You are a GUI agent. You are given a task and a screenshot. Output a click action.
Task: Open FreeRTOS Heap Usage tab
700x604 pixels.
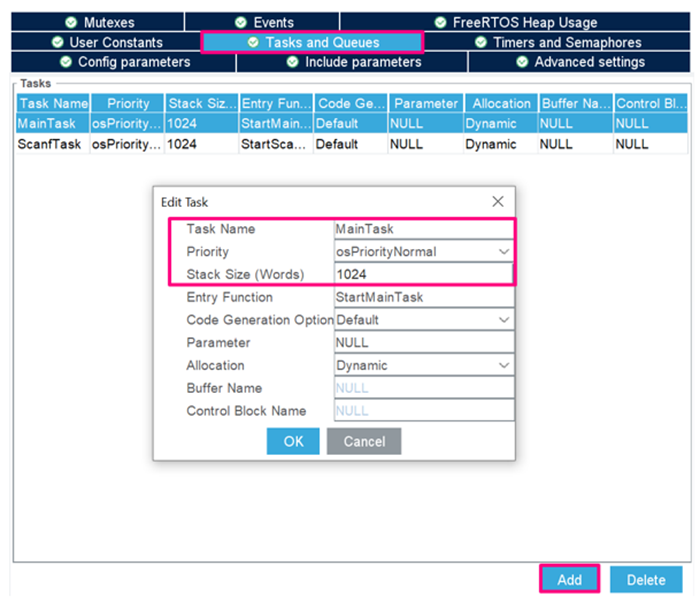click(516, 22)
